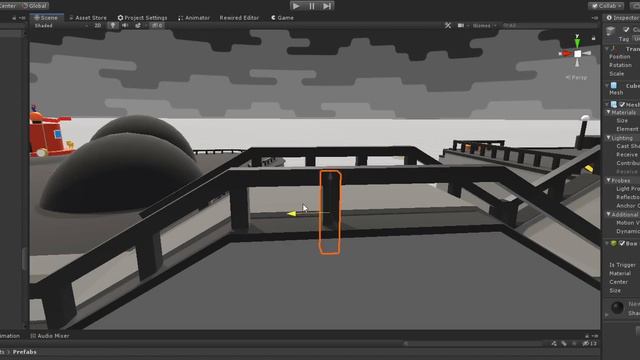Open the scene camera settings icon
The height and width of the screenshot is (360, 640).
coord(461,26)
